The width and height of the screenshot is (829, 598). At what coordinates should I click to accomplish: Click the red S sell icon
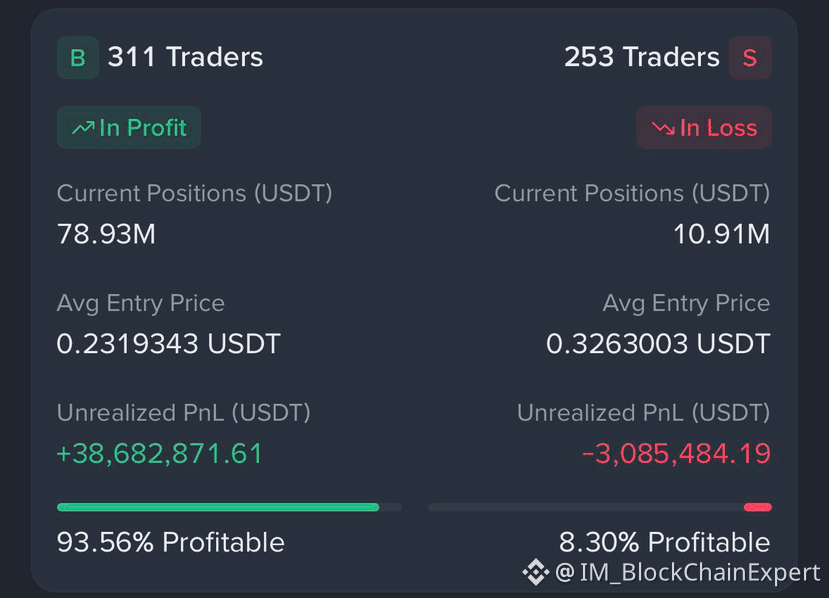click(750, 58)
